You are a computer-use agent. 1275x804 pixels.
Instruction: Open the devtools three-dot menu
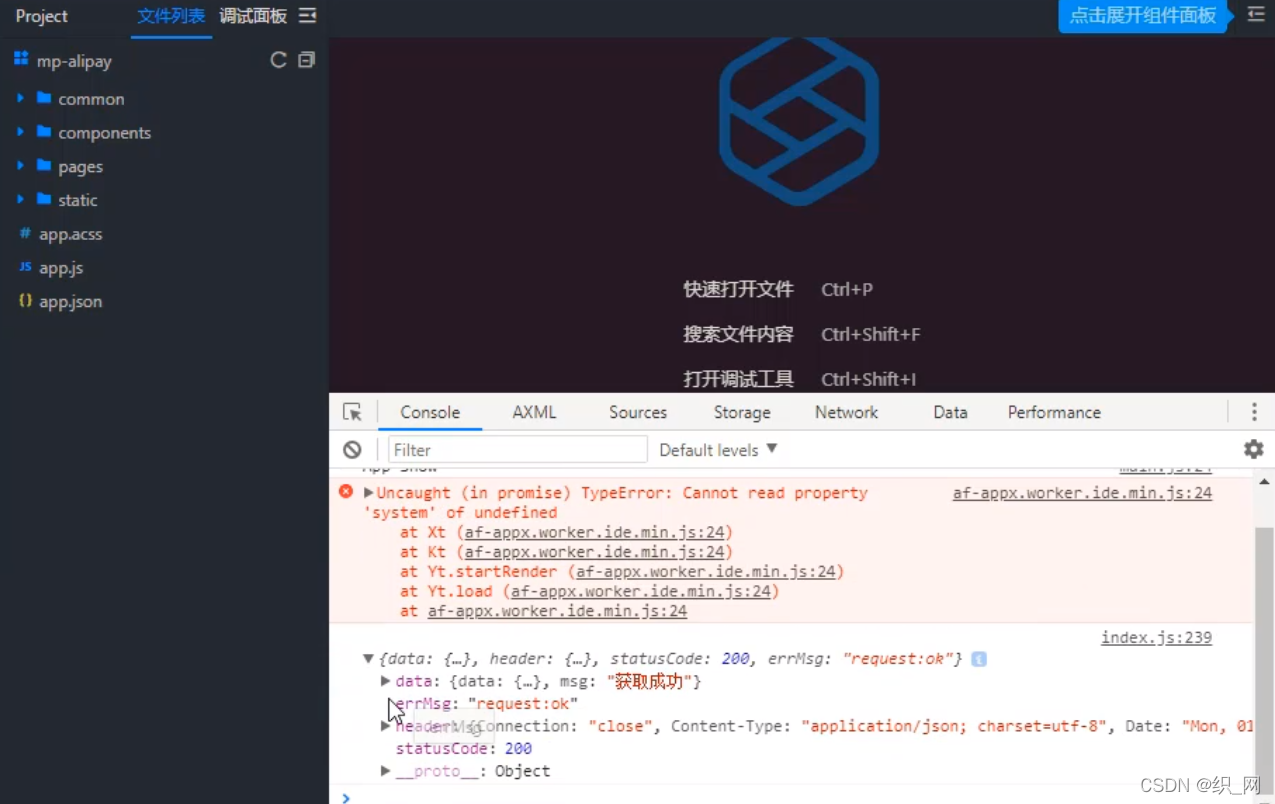coord(1254,412)
